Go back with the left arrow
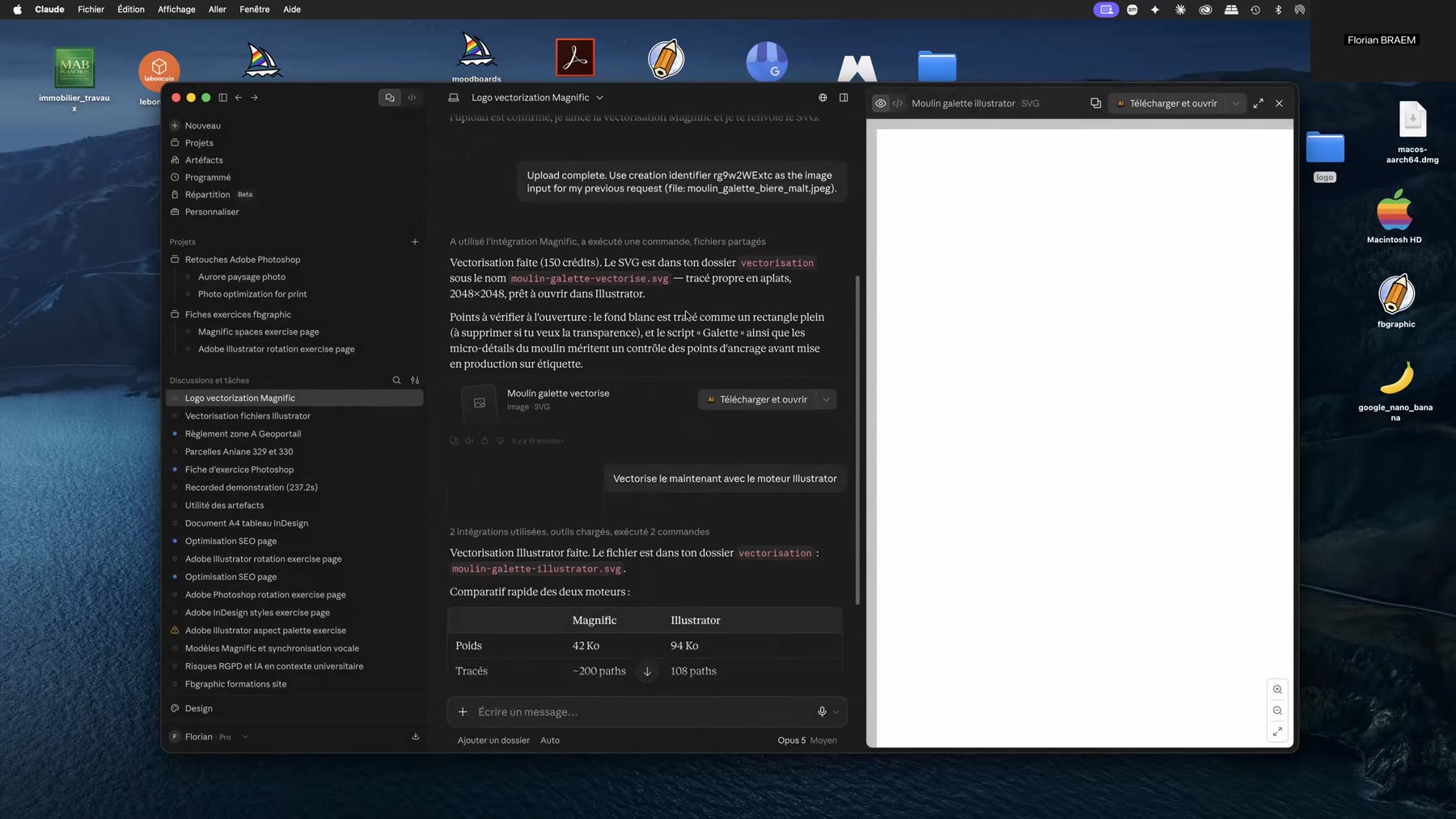 click(x=239, y=98)
